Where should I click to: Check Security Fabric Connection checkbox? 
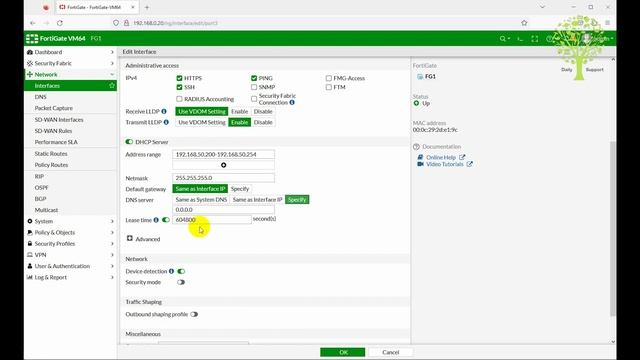[x=254, y=99]
